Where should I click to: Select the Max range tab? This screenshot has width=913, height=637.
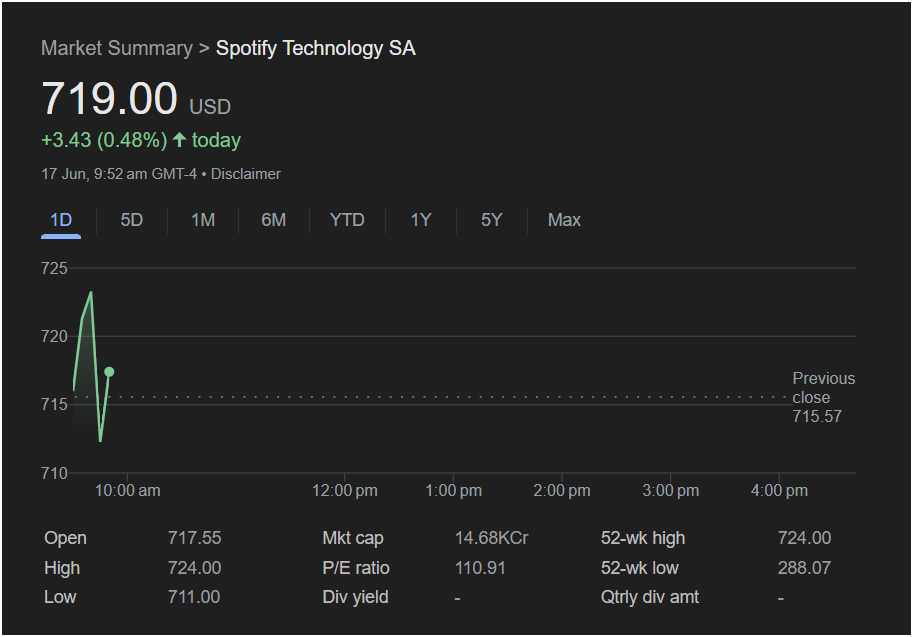pyautogui.click(x=564, y=220)
